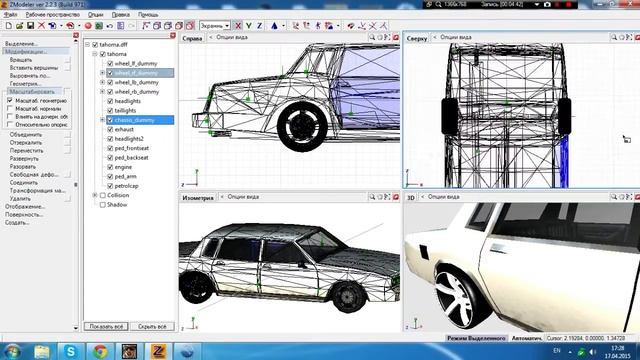Open the Выделение command group

(21, 44)
